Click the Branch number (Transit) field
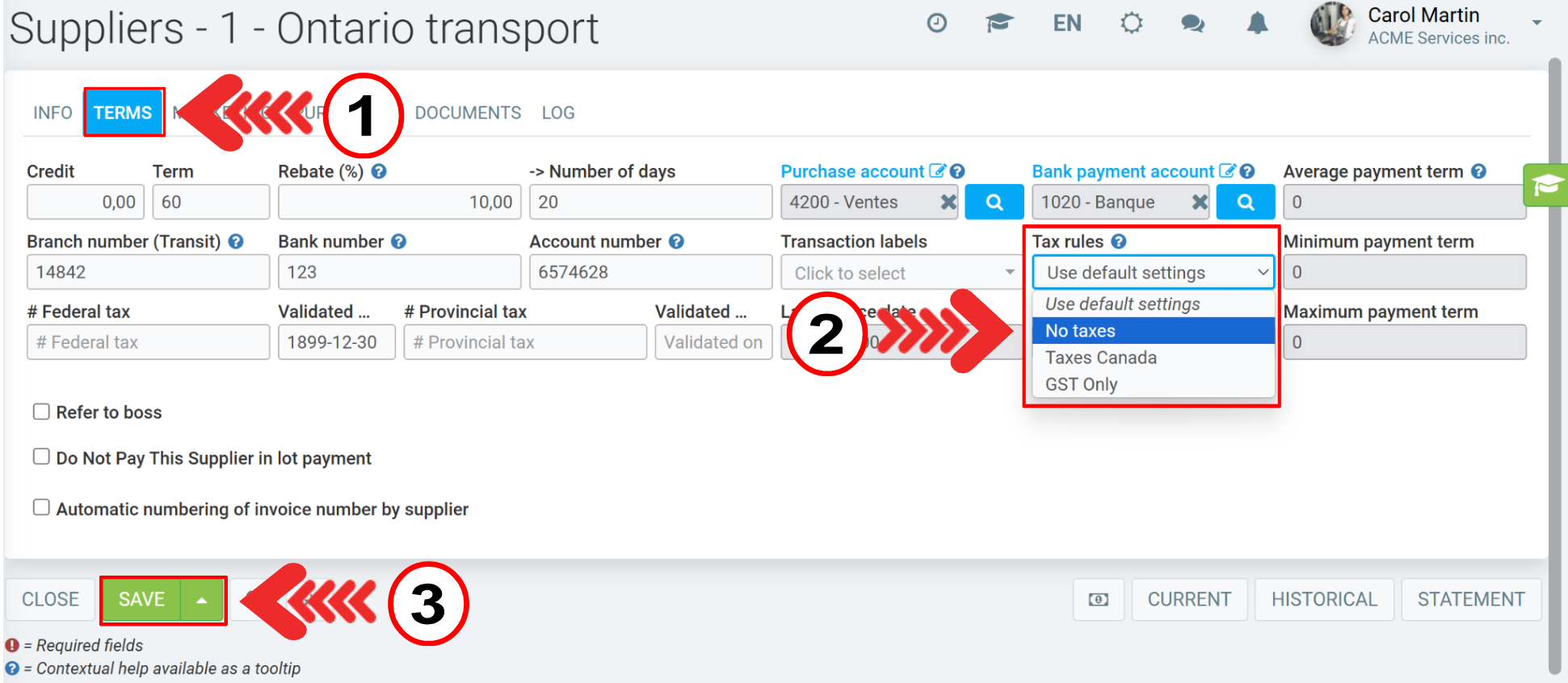 pyautogui.click(x=148, y=273)
